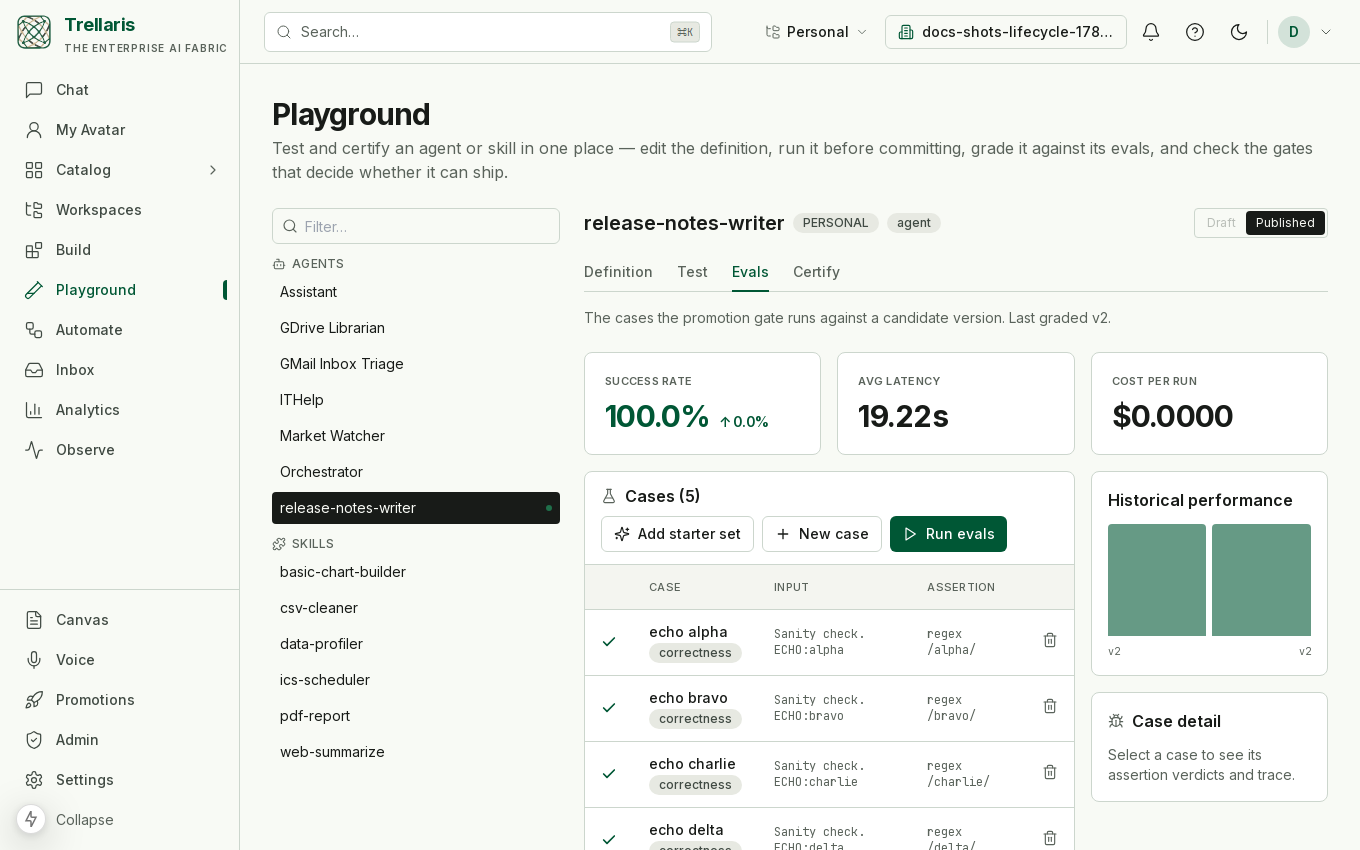Select the GDrive Librarian agent
This screenshot has height=850, width=1360.
(x=416, y=328)
